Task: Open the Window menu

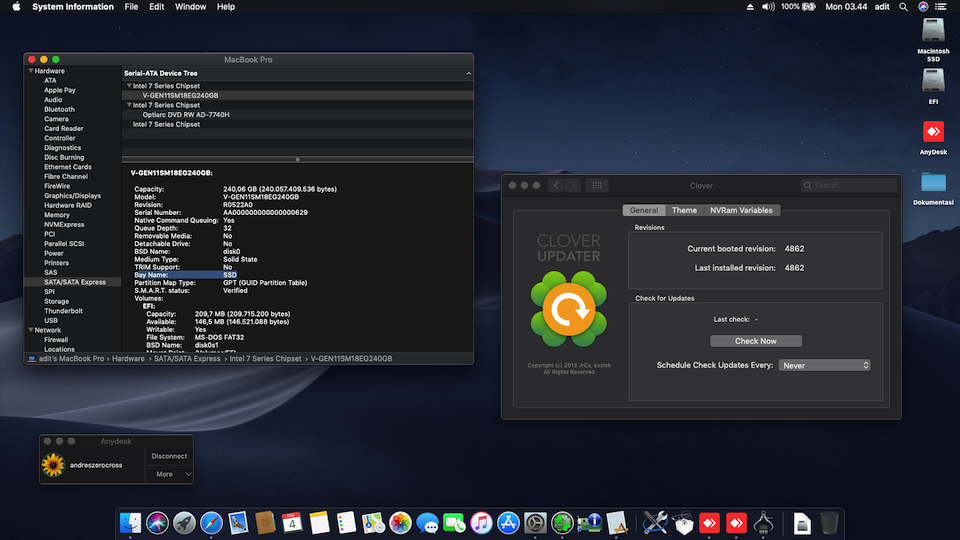Action: (x=190, y=7)
